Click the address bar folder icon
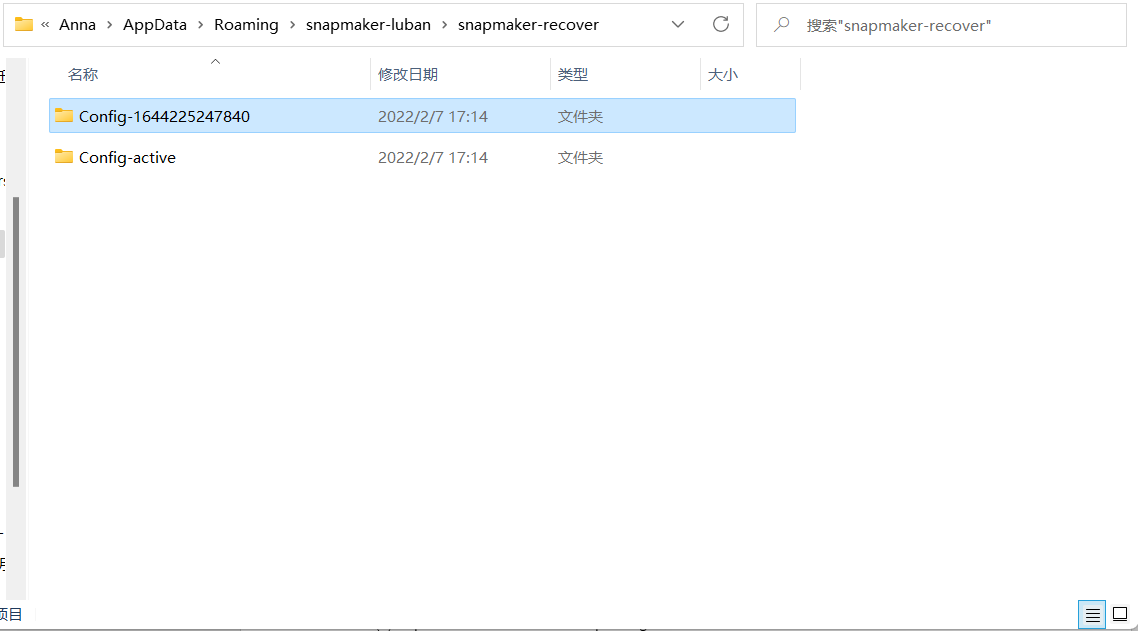This screenshot has width=1138, height=631. [x=24, y=24]
